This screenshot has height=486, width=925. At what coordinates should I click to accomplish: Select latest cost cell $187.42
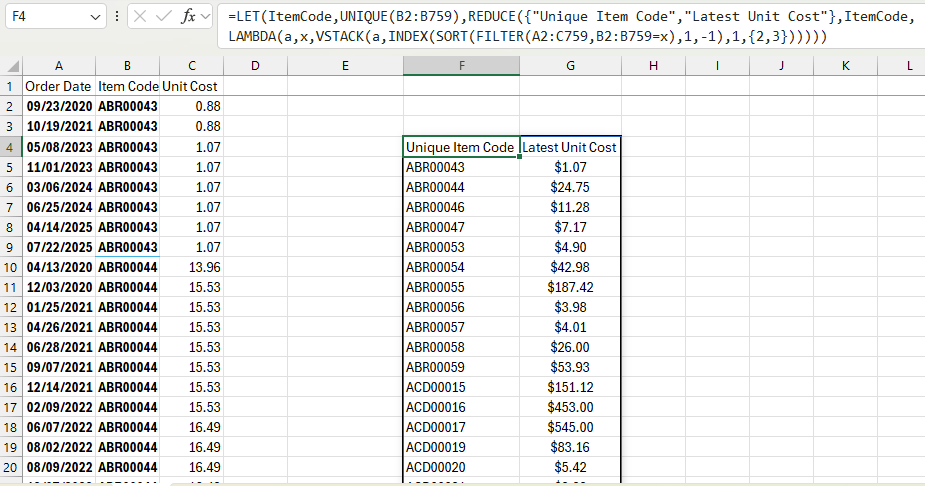tap(570, 287)
